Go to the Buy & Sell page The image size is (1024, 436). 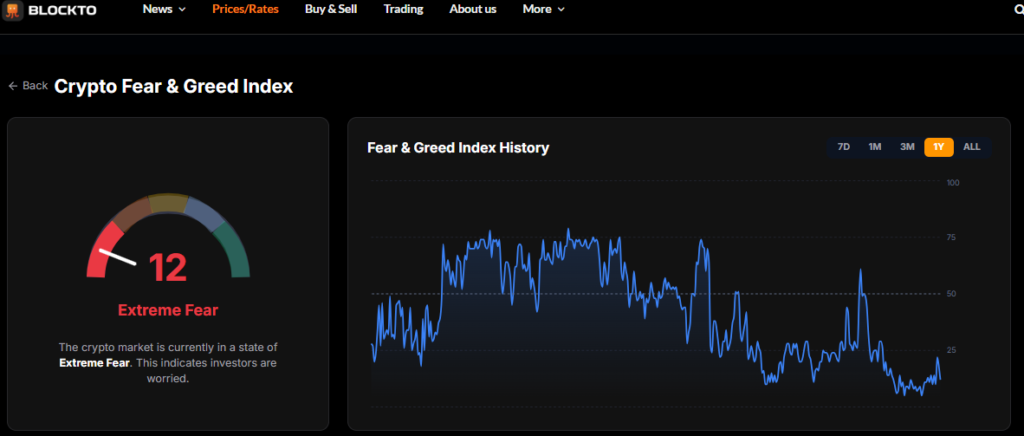pyautogui.click(x=330, y=9)
